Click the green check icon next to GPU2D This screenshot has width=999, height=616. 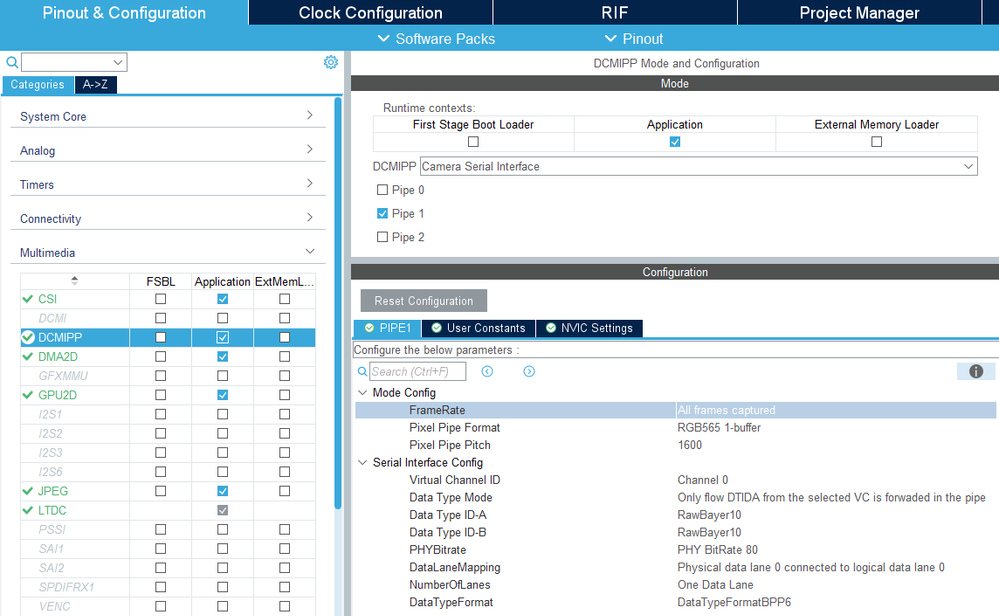(27, 395)
